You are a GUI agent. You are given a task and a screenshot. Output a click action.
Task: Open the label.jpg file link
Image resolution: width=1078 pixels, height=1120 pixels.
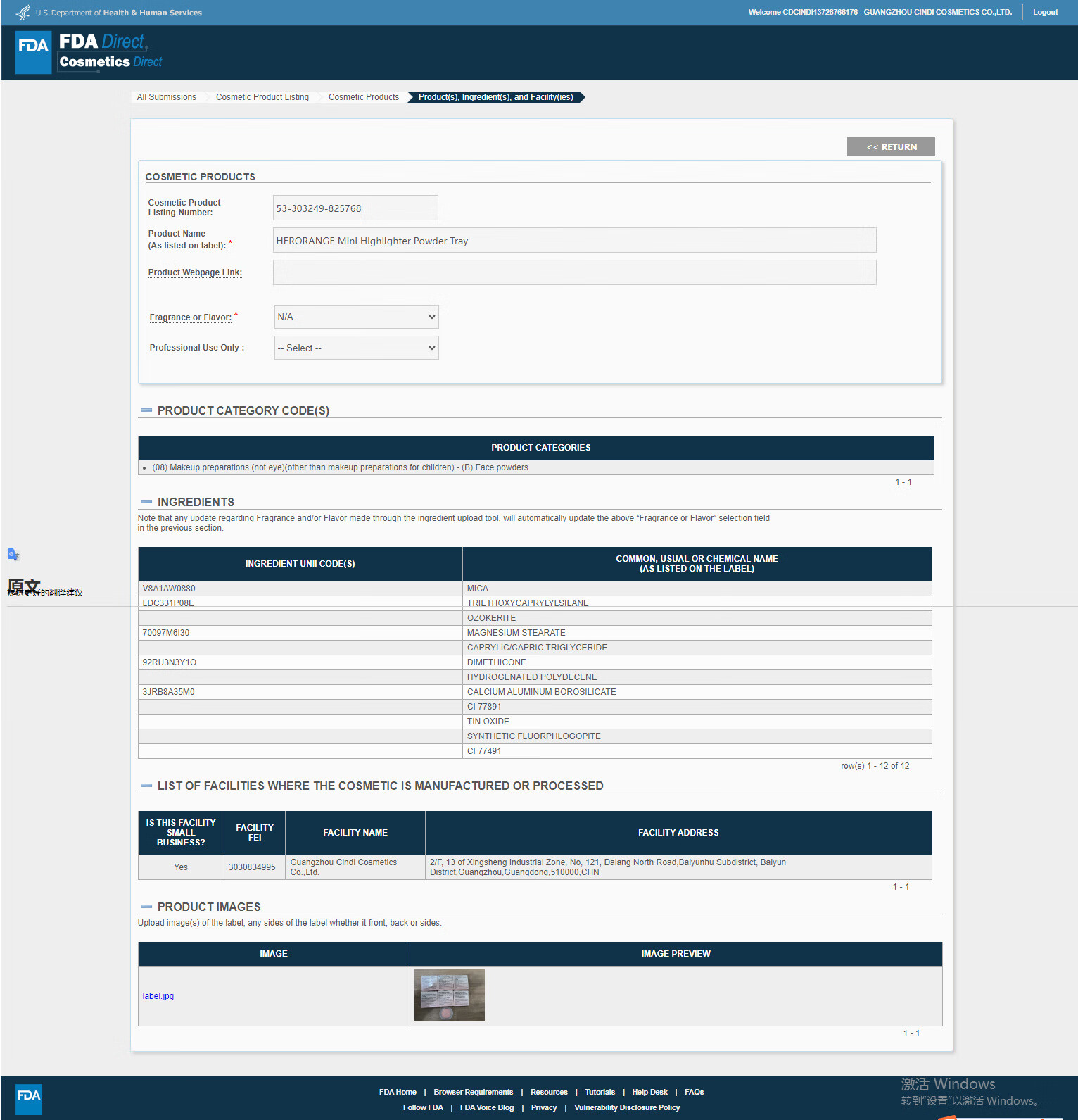[158, 996]
